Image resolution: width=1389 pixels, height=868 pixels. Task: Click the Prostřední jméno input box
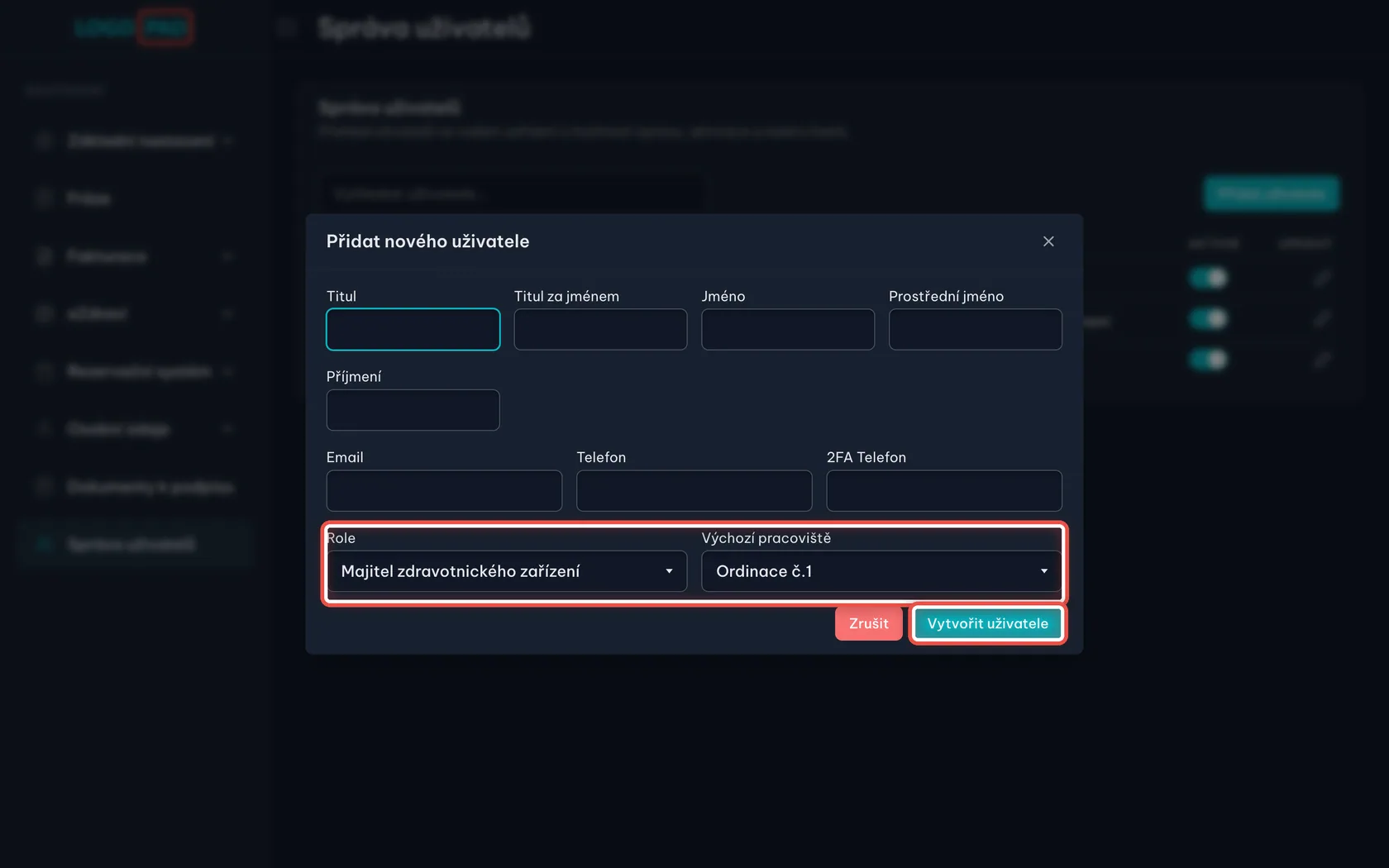coord(976,329)
